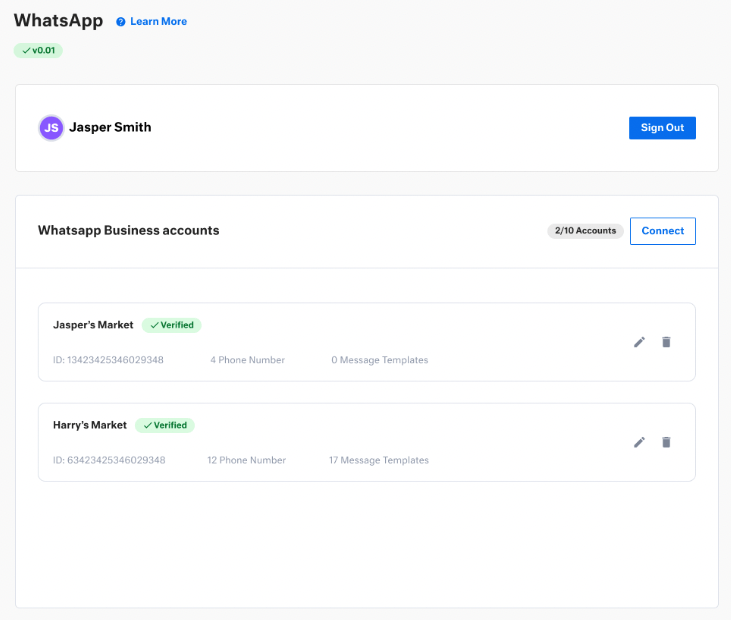Click the 0 Message Templates text
This screenshot has width=731, height=620.
click(379, 360)
